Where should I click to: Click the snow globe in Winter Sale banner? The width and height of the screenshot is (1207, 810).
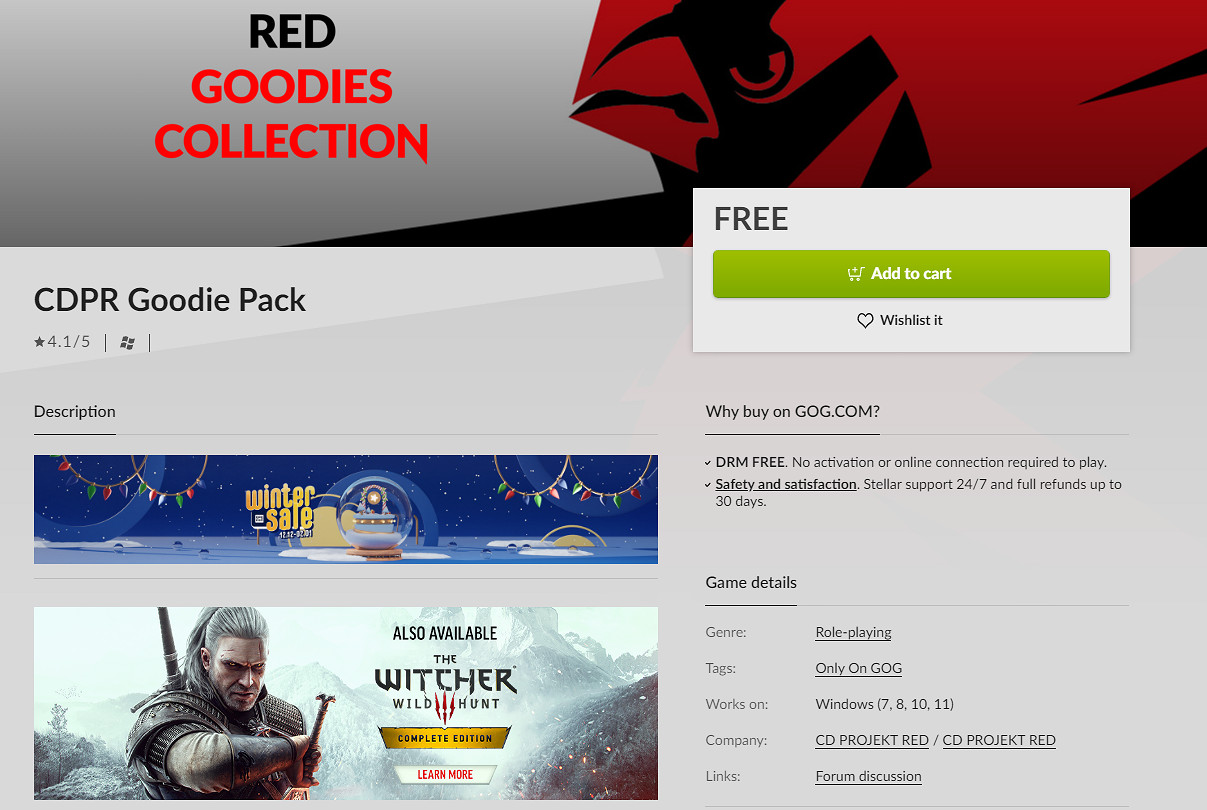pyautogui.click(x=373, y=514)
